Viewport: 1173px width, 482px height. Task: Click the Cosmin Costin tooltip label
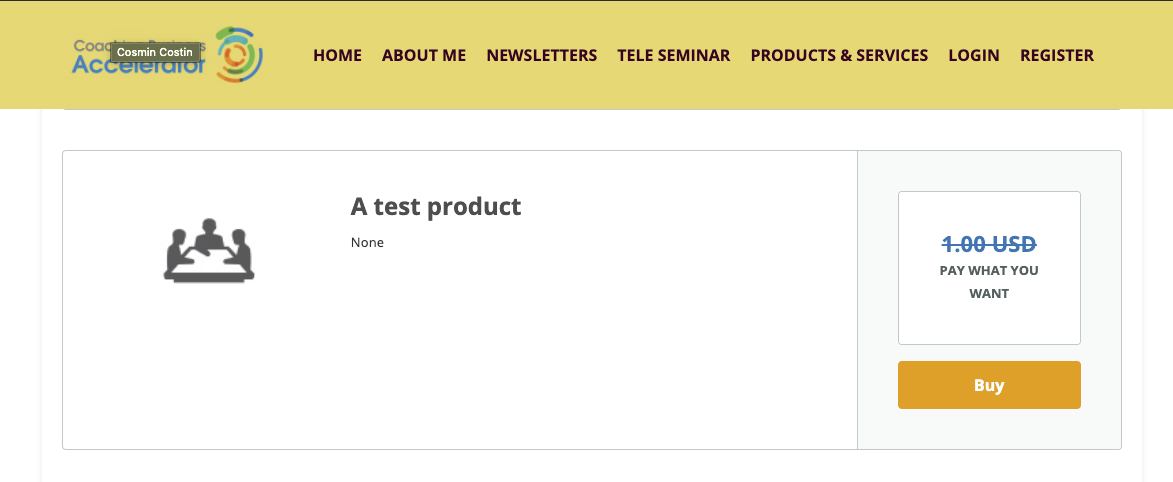[156, 52]
